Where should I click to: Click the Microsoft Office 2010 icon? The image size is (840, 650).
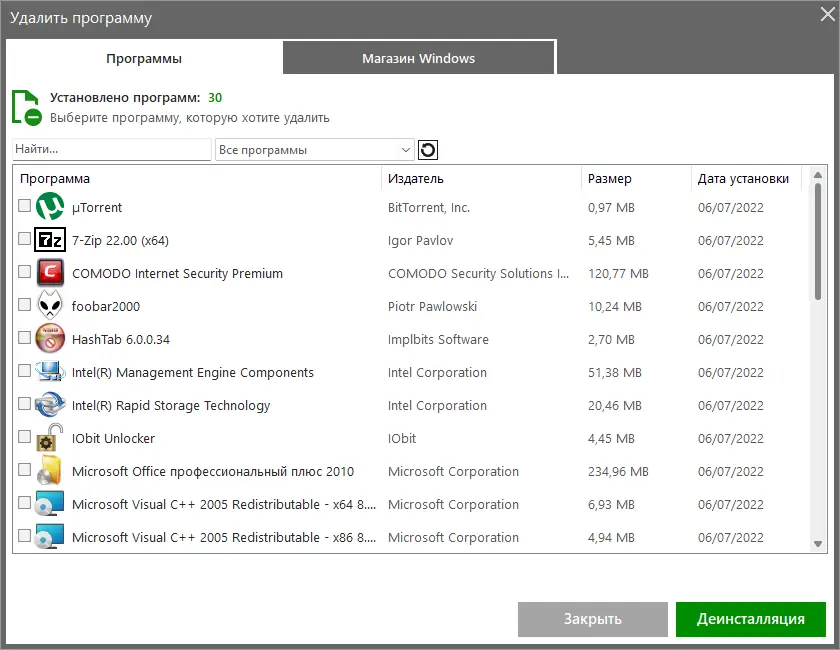point(50,471)
